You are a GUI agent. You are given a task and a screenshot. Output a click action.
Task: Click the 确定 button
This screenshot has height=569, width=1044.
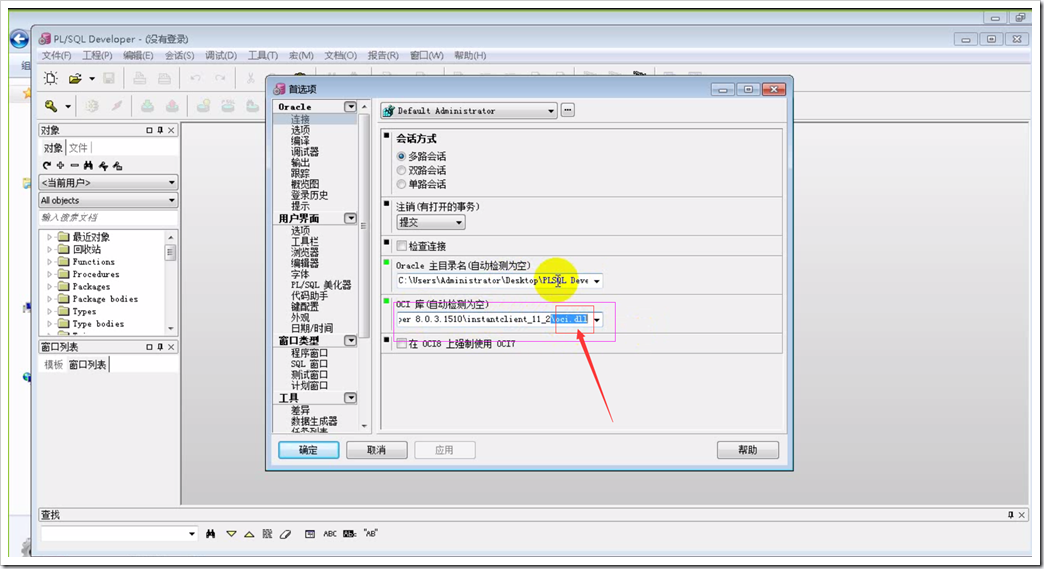coord(308,451)
